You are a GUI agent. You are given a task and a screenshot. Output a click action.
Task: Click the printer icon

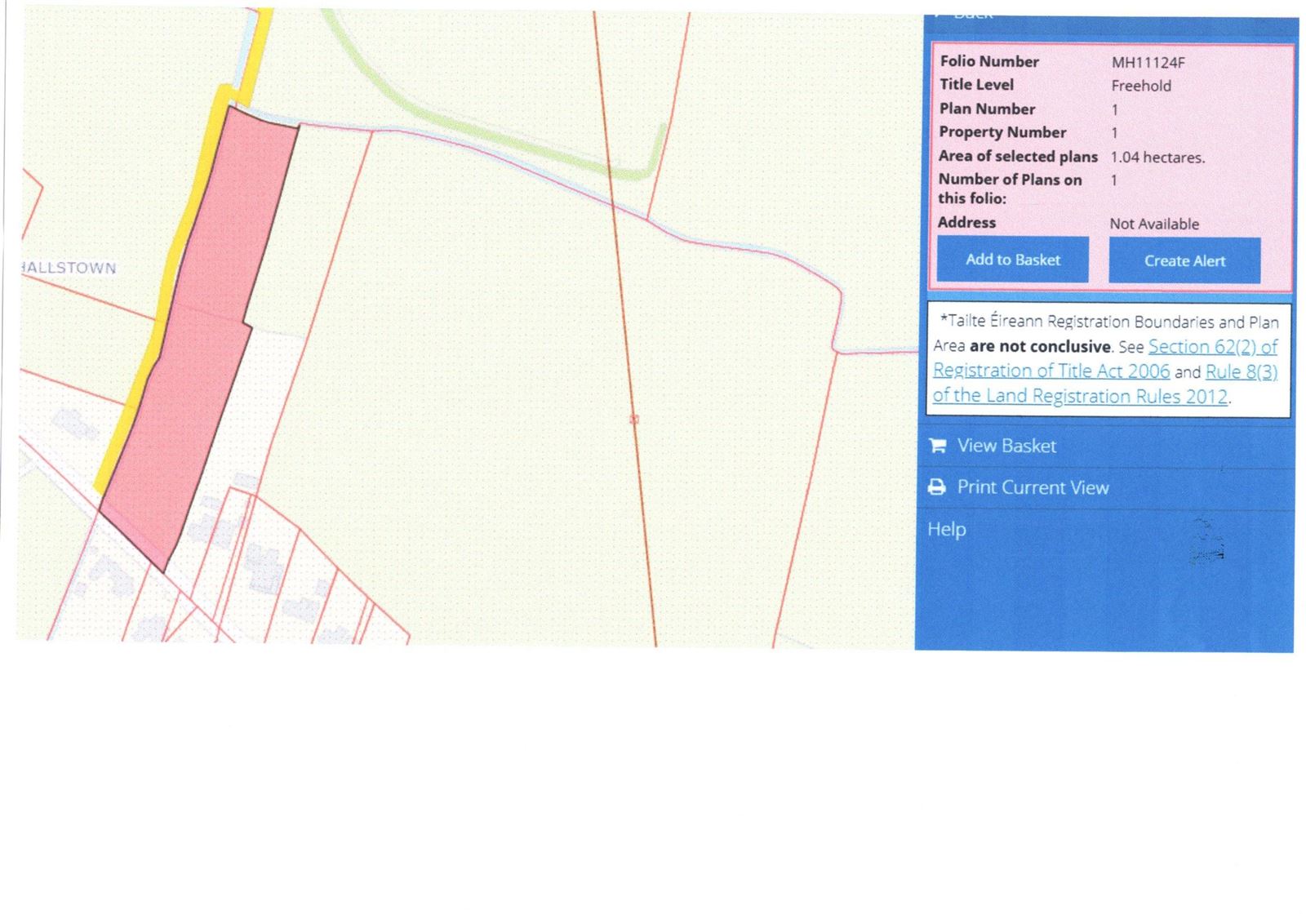pyautogui.click(x=937, y=487)
